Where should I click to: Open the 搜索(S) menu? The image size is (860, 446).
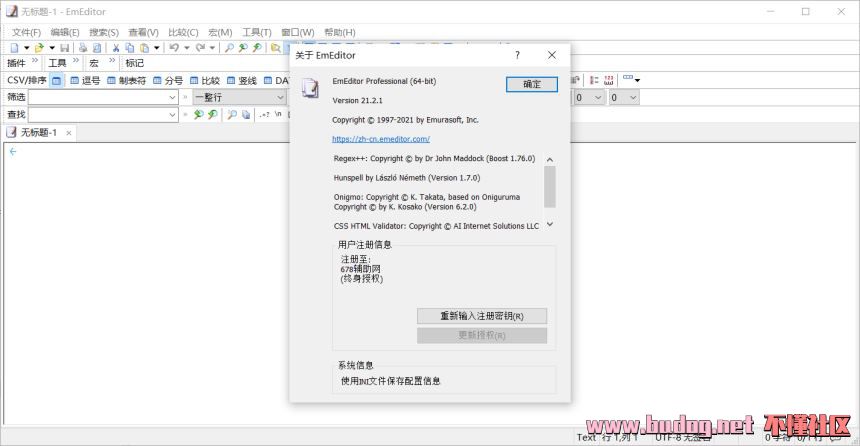tap(104, 32)
